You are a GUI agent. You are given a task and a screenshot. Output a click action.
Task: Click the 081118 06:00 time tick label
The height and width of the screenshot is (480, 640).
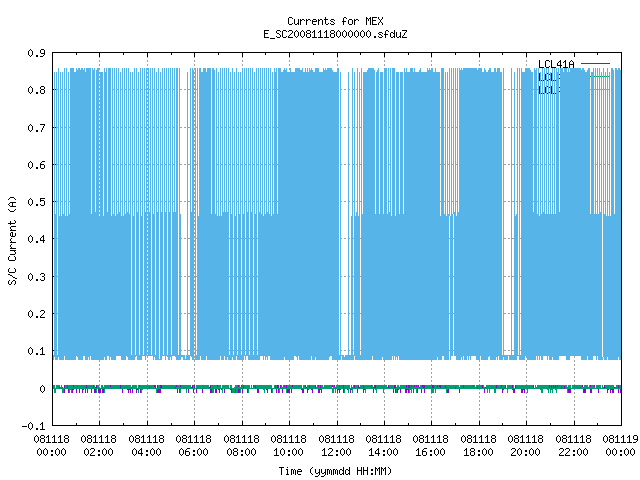[x=193, y=446]
